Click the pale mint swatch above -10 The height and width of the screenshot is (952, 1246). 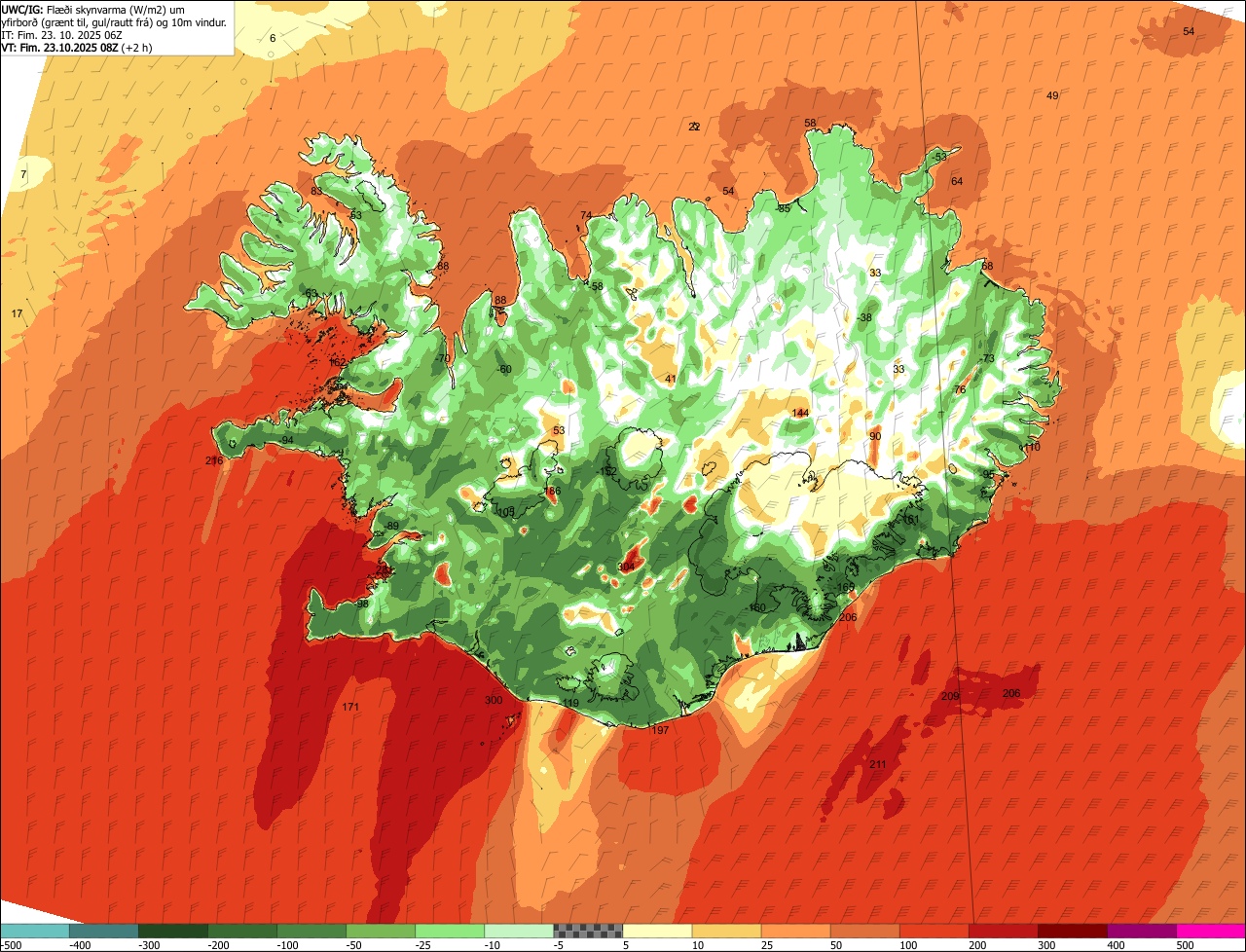(x=519, y=931)
